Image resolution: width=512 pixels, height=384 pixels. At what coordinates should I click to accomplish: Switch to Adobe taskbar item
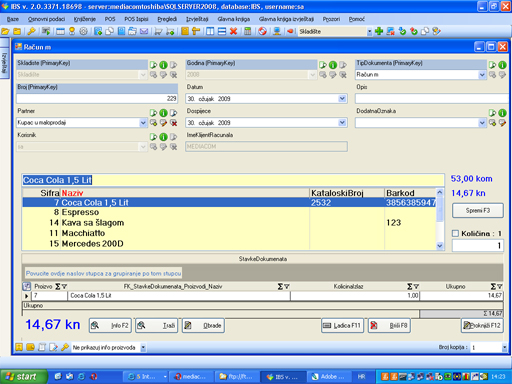coord(328,377)
